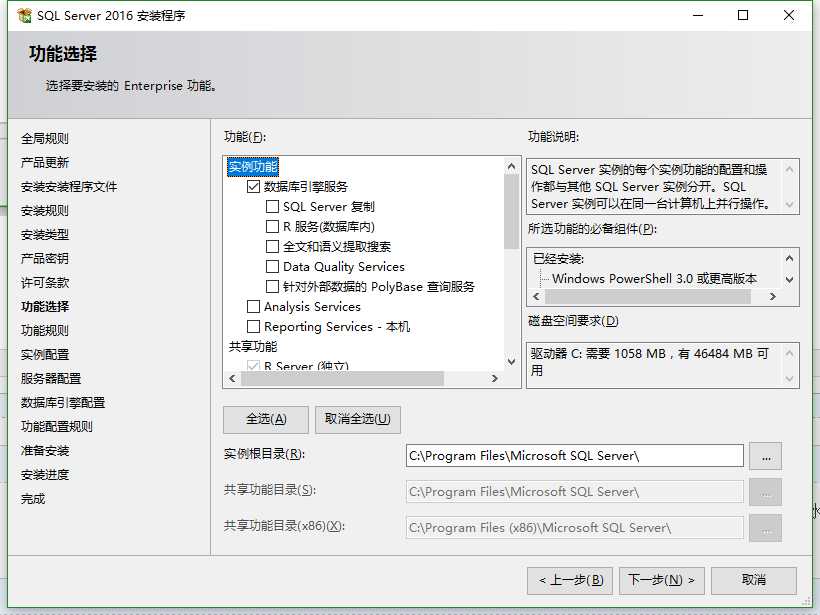Click the SQL Server installer title bar icon
820x615 pixels.
24,16
